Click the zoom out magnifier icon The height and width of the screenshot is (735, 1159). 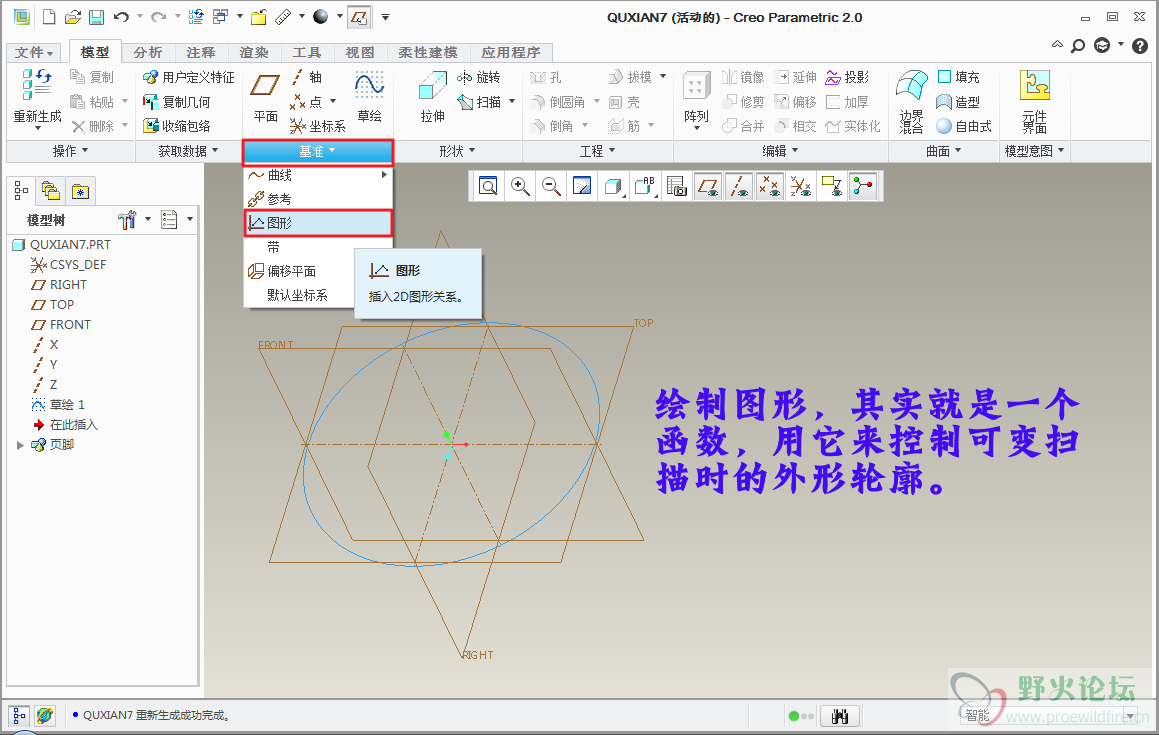551,186
